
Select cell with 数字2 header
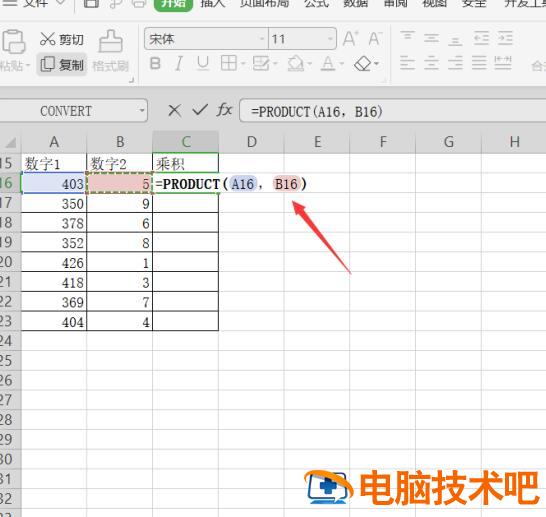coord(120,163)
